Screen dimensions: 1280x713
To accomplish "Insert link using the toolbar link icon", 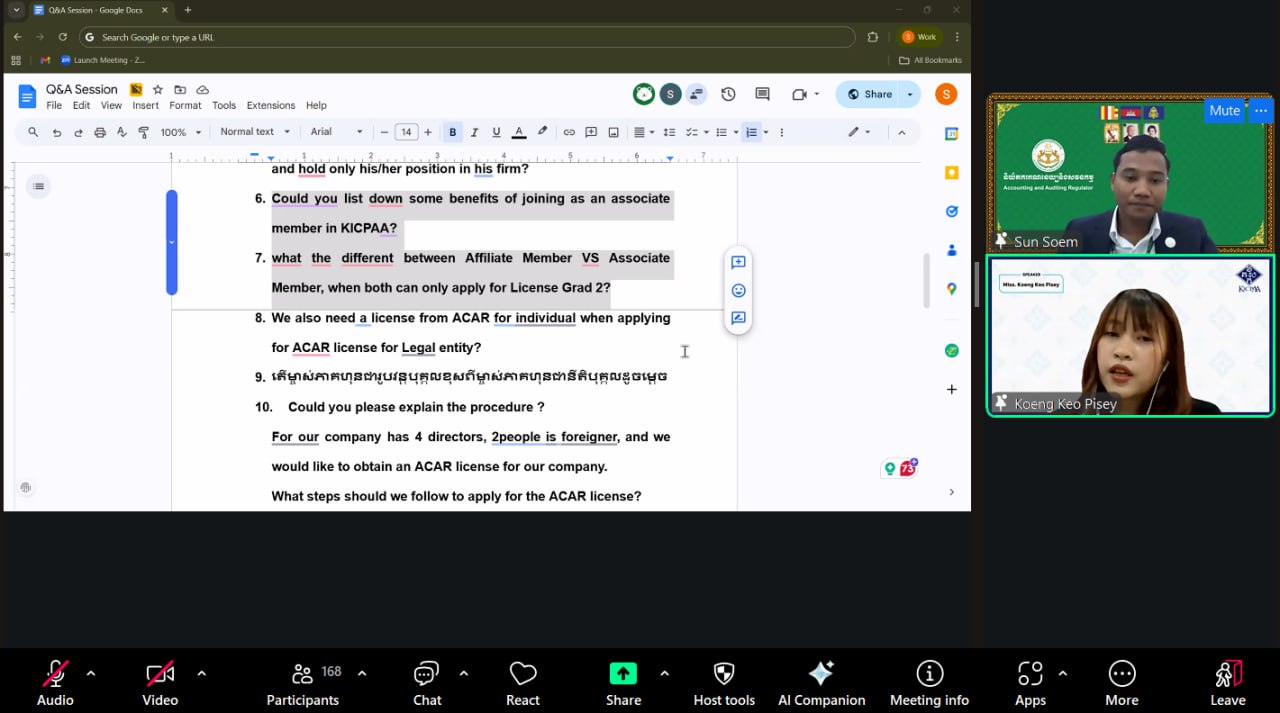I will (x=569, y=132).
